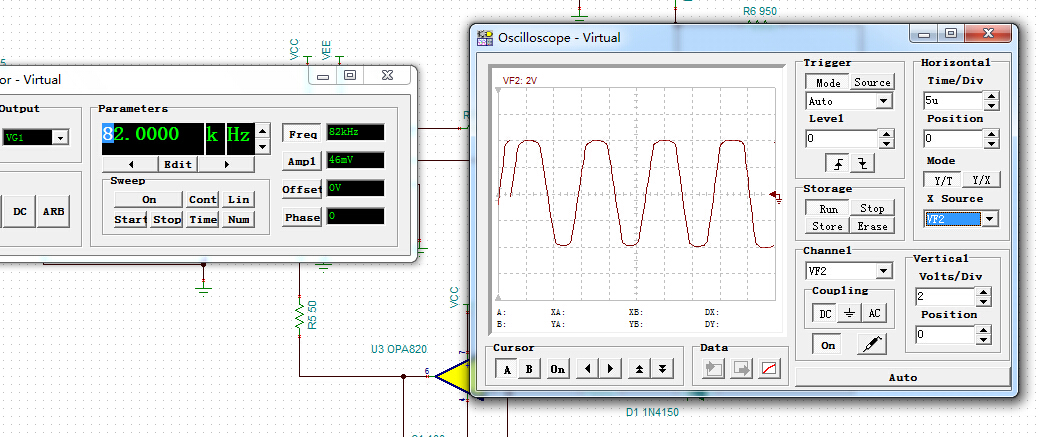Click the oscilloscope probe icon in Channel section
Image resolution: width=1039 pixels, height=437 pixels.
871,345
